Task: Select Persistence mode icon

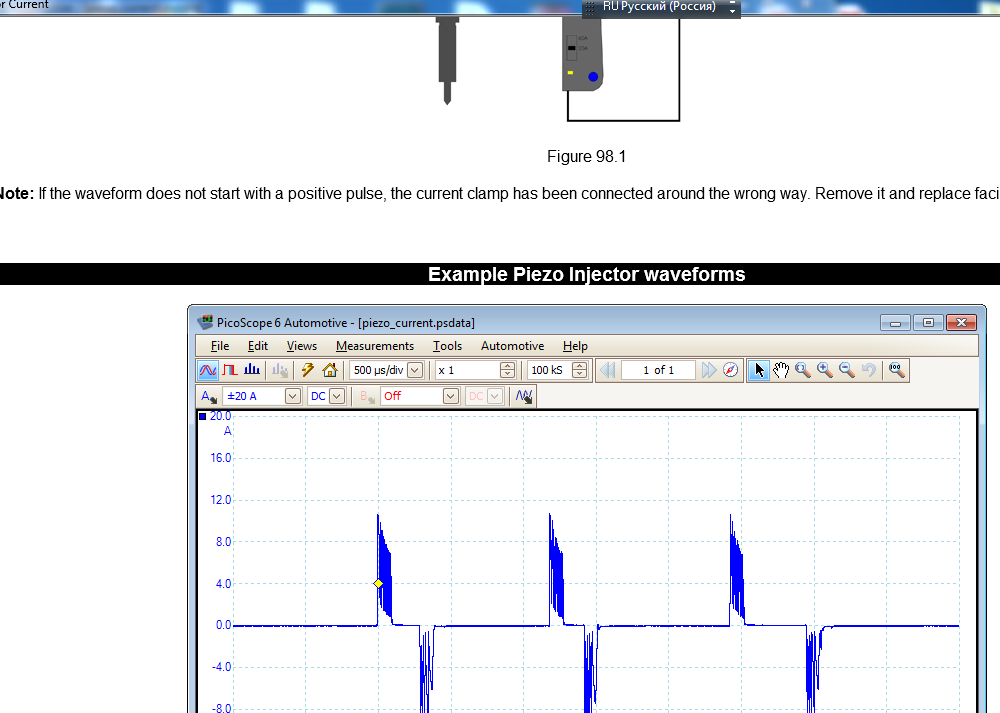Action: tap(230, 370)
